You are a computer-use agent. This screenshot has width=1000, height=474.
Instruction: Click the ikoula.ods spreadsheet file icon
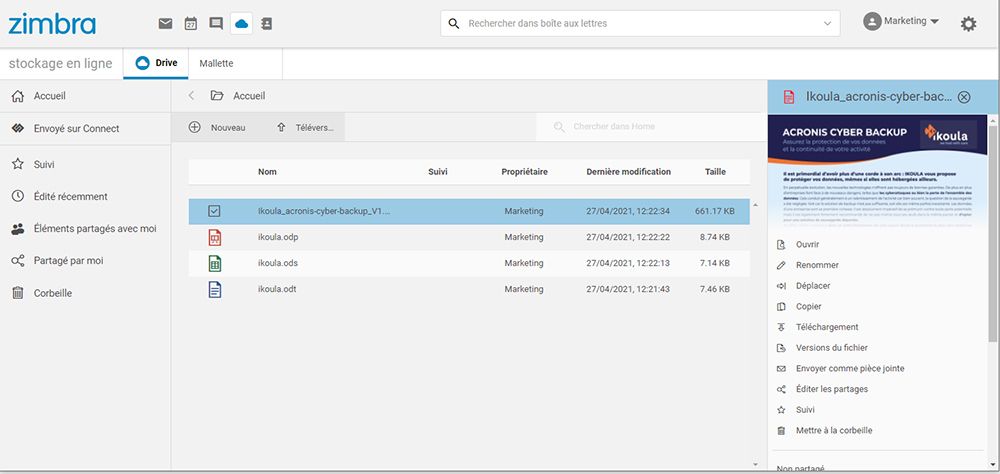tap(215, 263)
